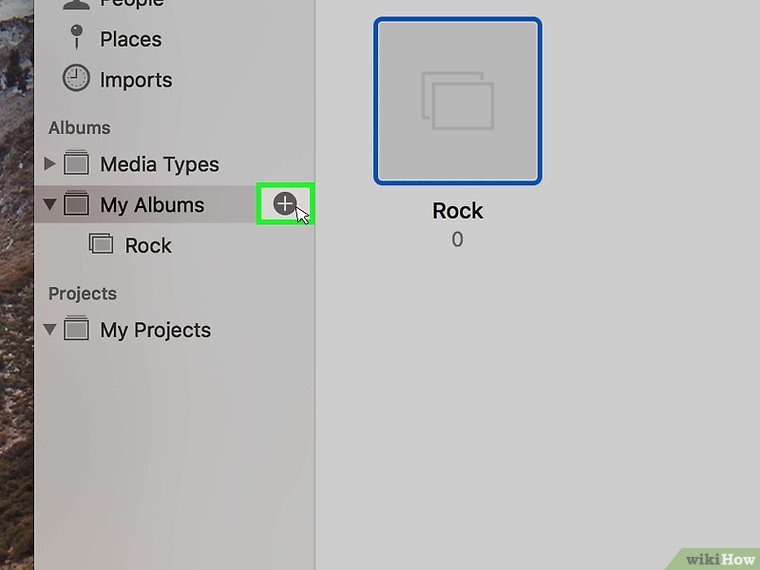The image size is (760, 570).
Task: Collapse the My Albums disclosure triangle
Action: [x=50, y=205]
